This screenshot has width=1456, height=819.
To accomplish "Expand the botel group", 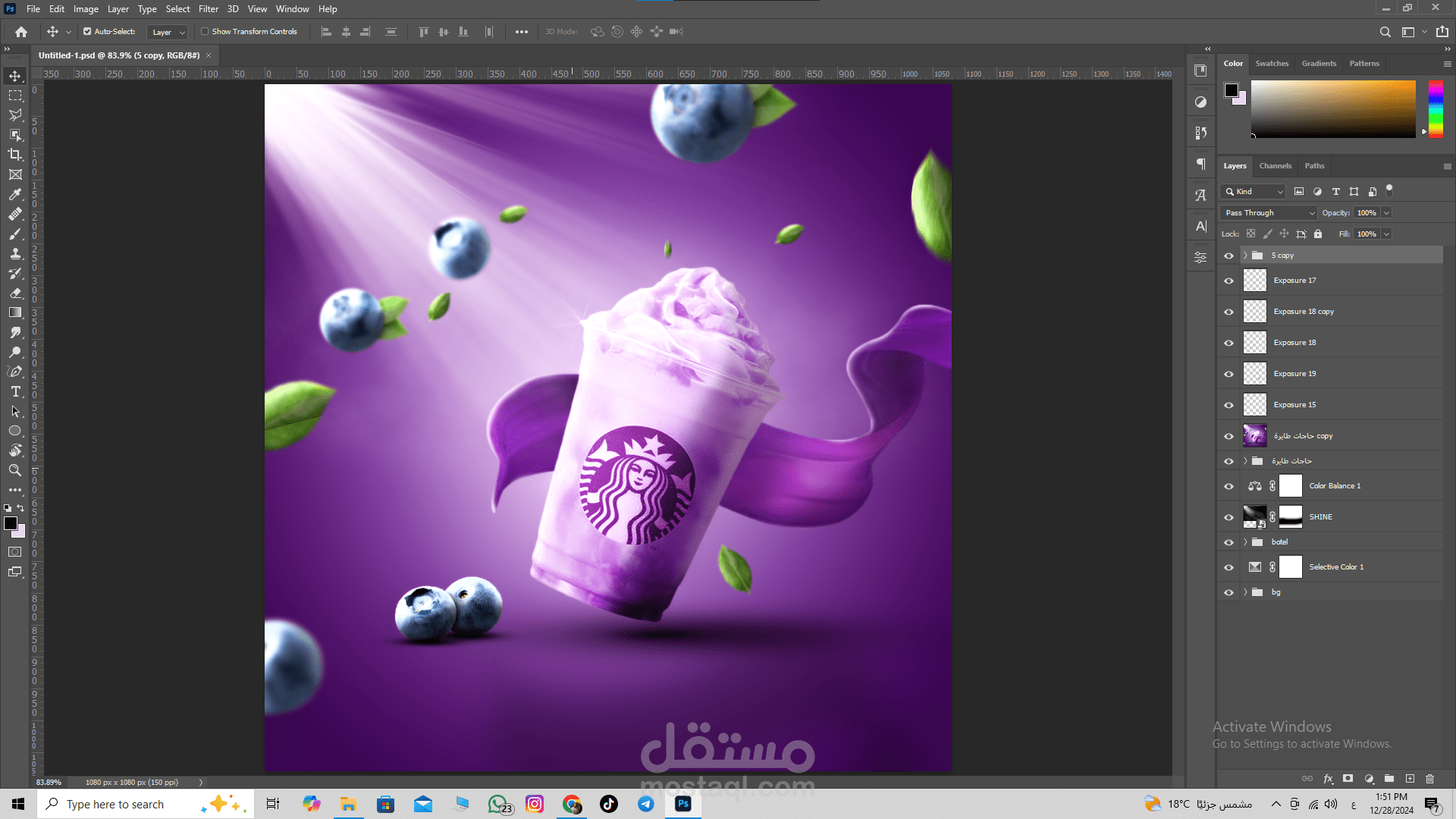I will click(x=1245, y=542).
